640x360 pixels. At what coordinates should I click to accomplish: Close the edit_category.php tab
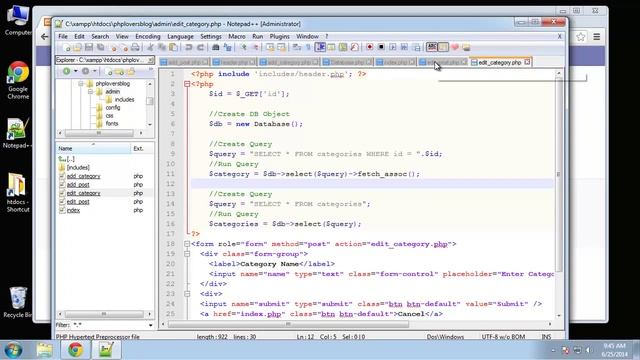(527, 62)
